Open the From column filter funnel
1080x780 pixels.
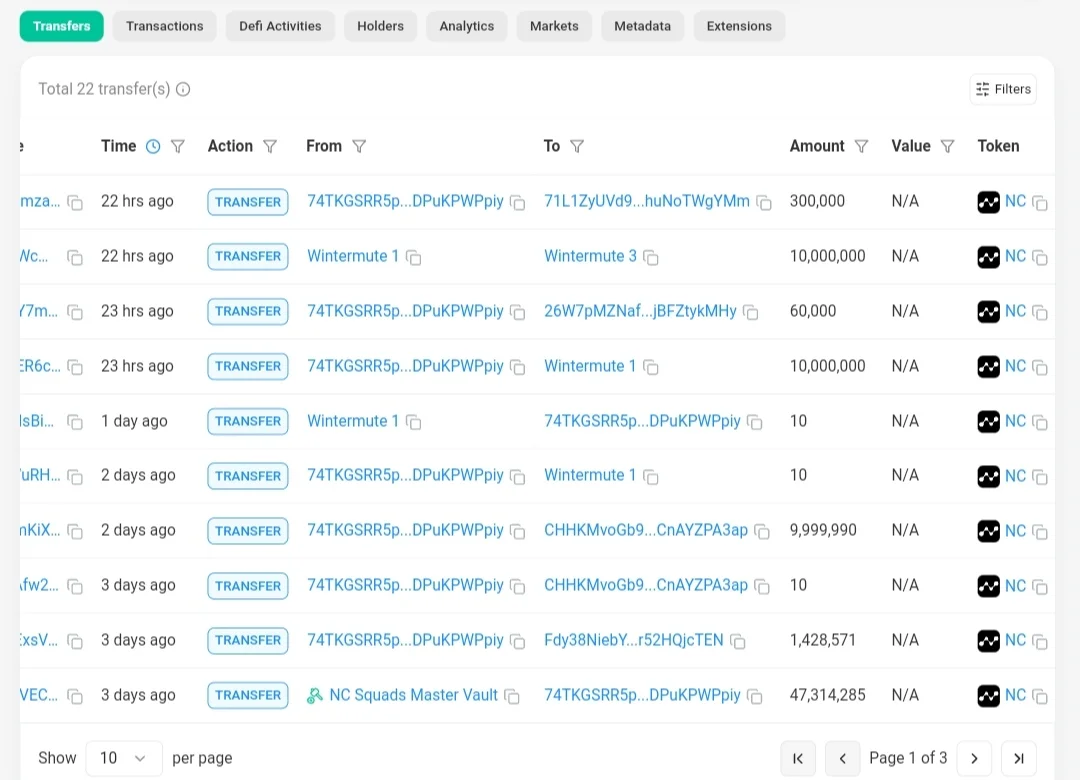coord(359,146)
